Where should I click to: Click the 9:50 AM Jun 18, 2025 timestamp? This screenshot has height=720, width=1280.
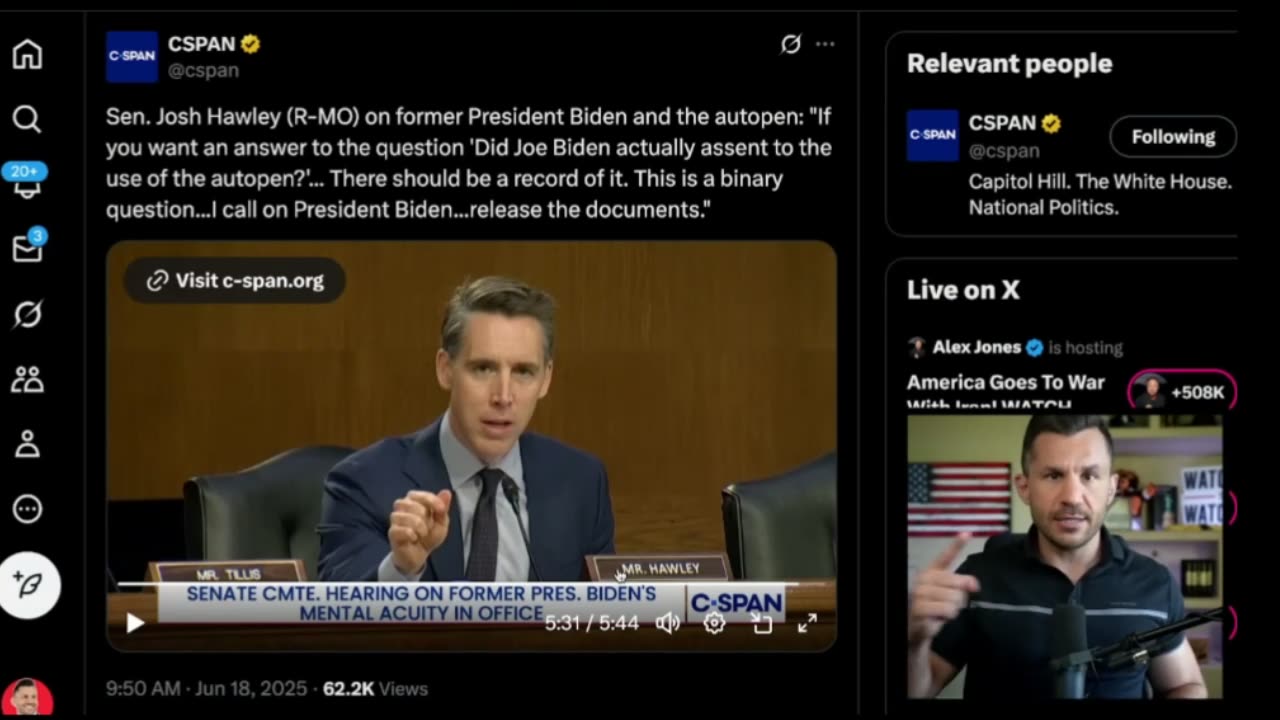(208, 688)
